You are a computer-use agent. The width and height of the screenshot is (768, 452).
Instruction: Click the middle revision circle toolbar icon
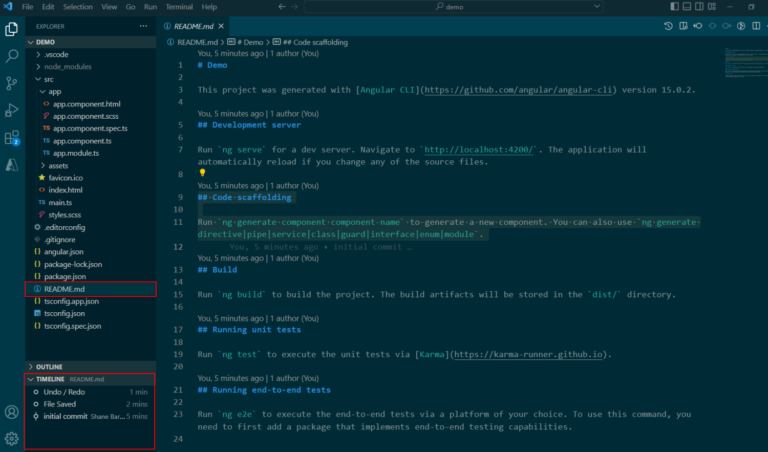click(712, 26)
